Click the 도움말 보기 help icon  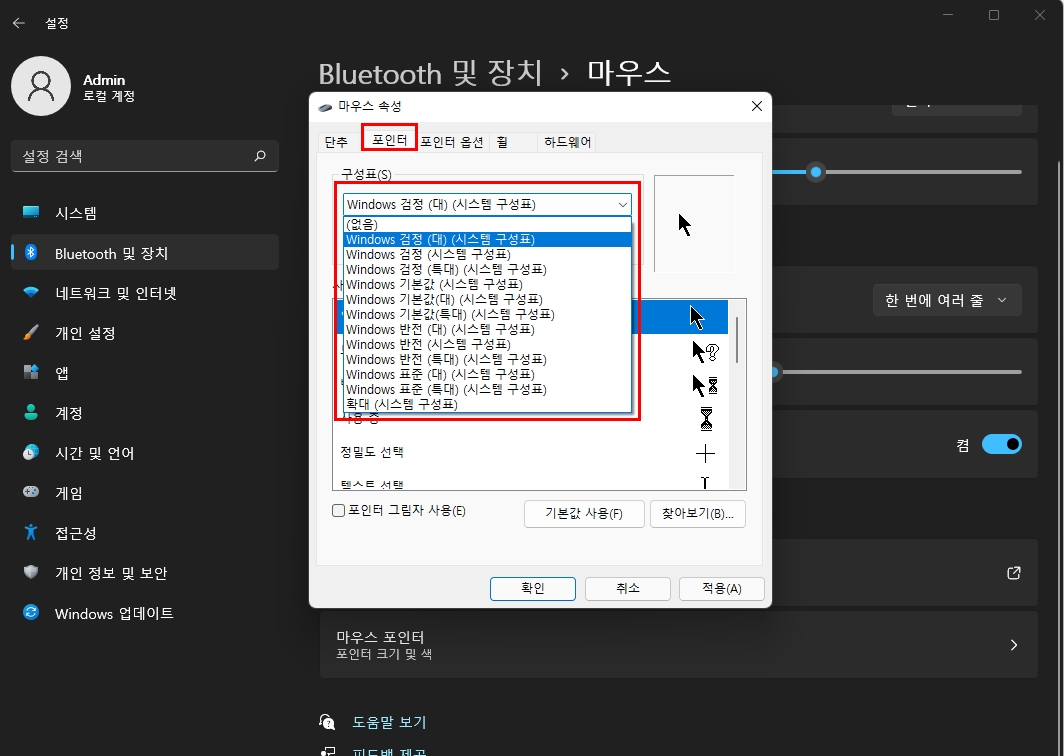point(327,722)
